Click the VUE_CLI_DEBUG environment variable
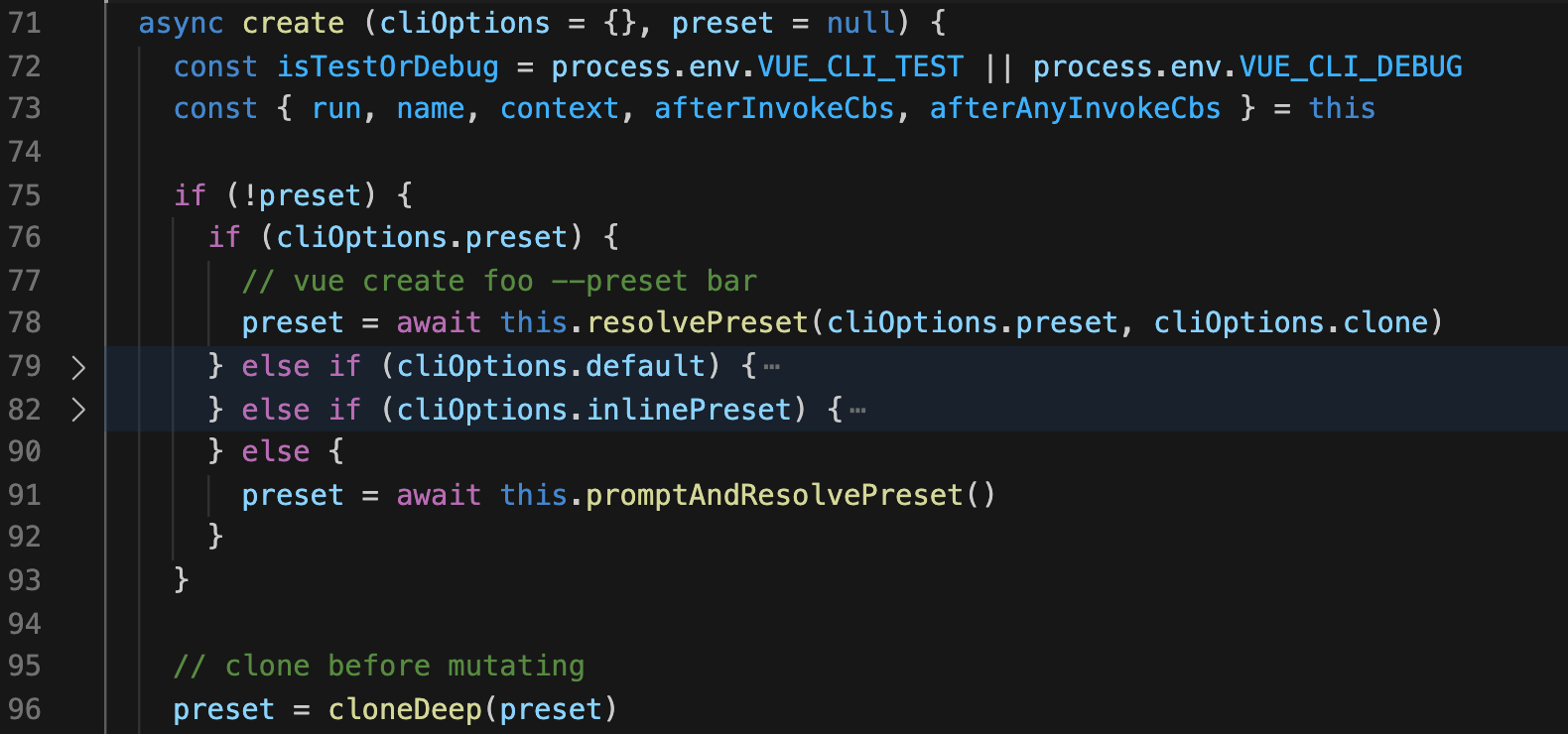The width and height of the screenshot is (1568, 734). tap(1350, 66)
